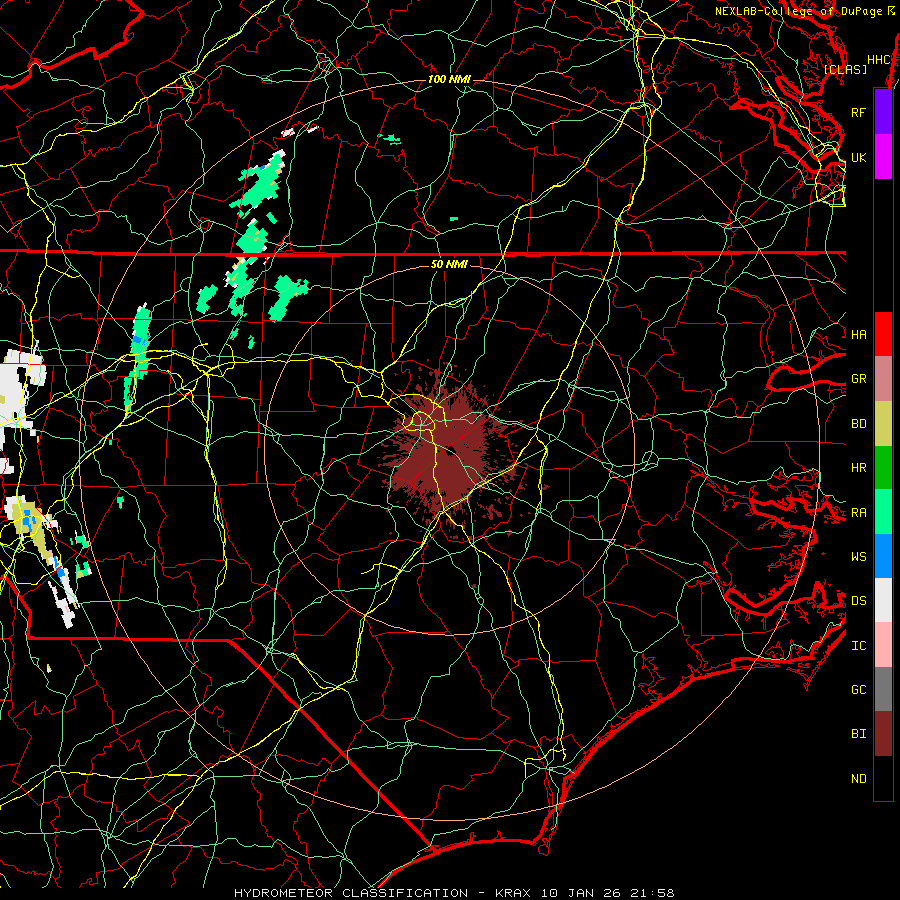The height and width of the screenshot is (900, 900).
Task: Select the GR pink-brown legend swatch
Action: (883, 379)
